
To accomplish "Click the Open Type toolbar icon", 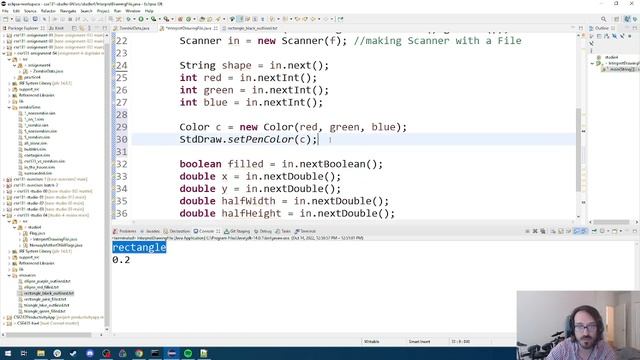I will (x=202, y=19).
